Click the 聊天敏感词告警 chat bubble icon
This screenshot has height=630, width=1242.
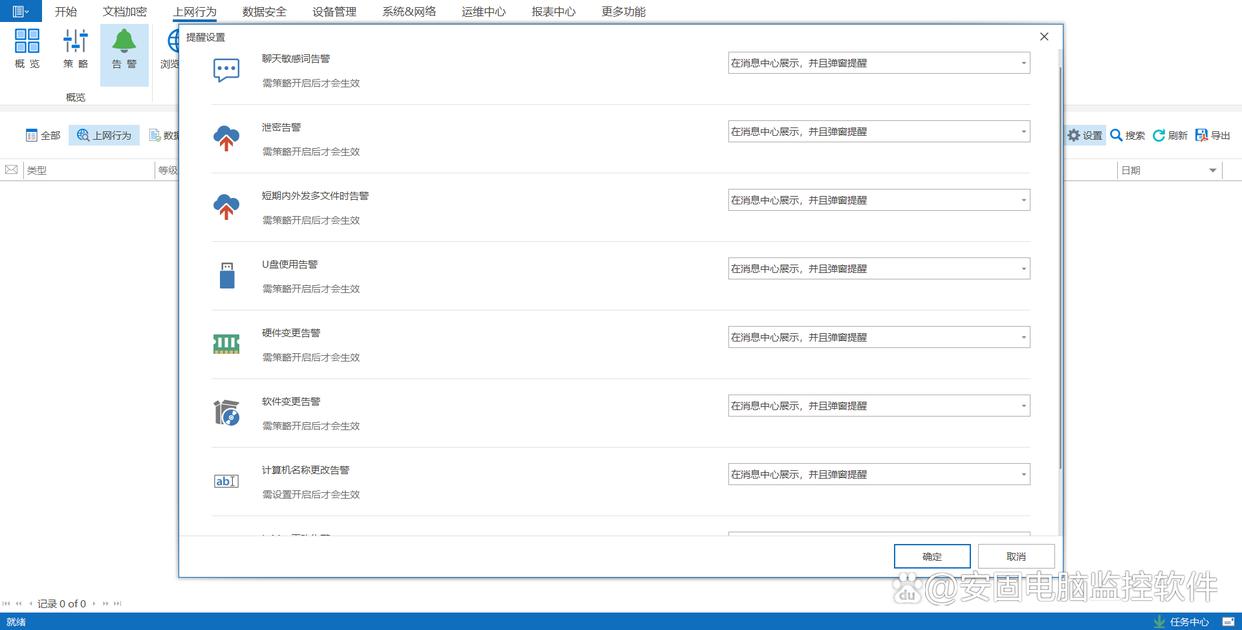pyautogui.click(x=227, y=70)
